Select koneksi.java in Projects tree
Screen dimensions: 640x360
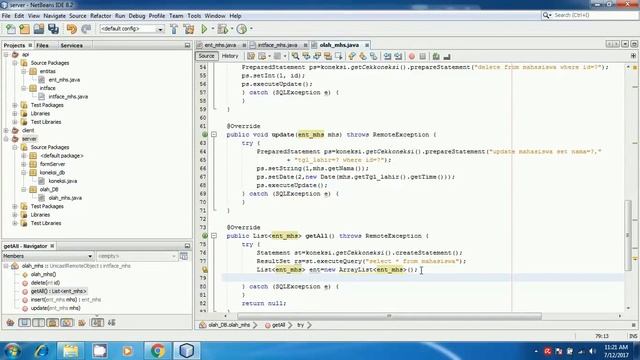click(x=63, y=181)
